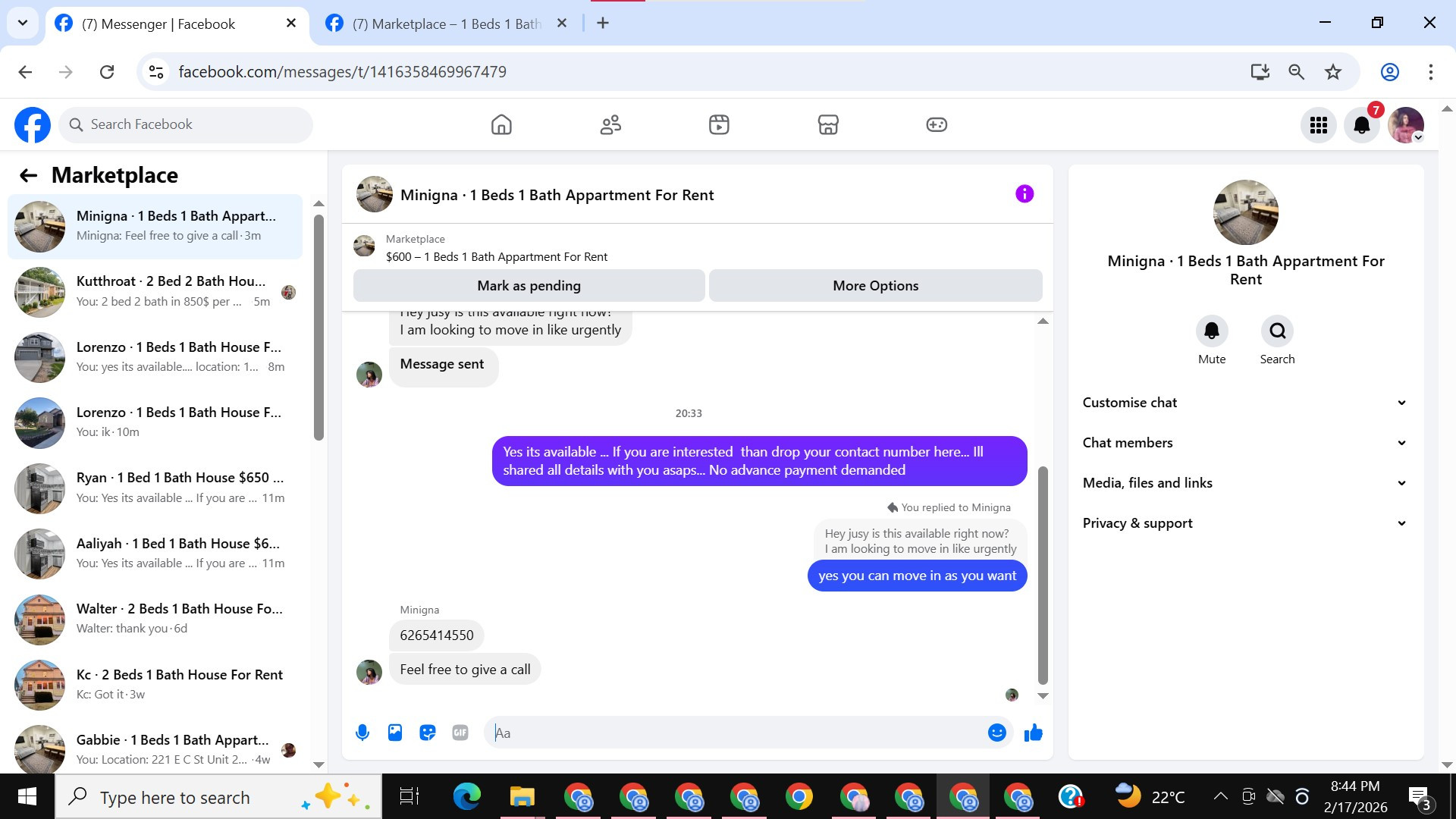Toggle the purple conversation info icon
The width and height of the screenshot is (1456, 819).
click(1025, 194)
